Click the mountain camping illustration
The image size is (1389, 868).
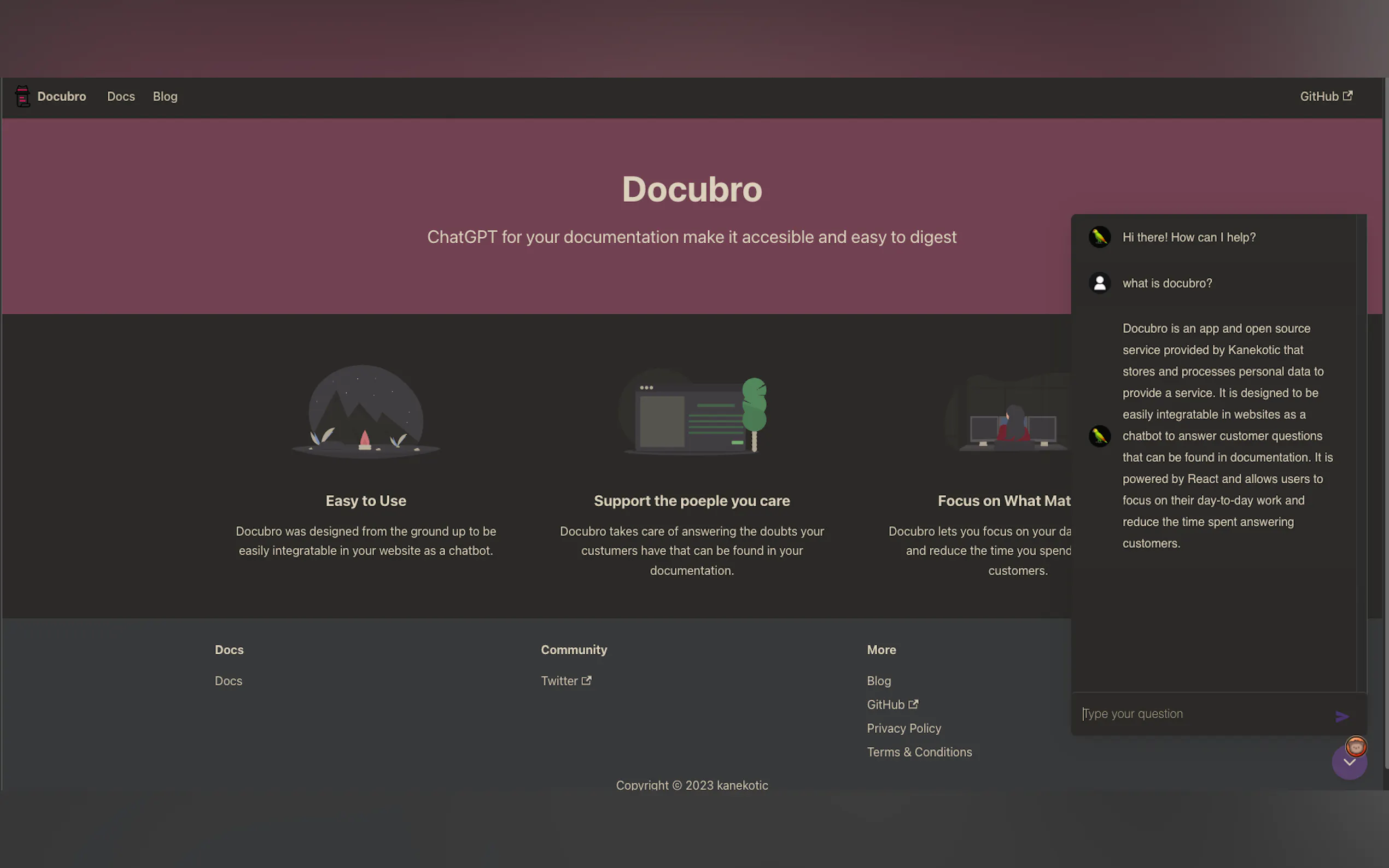pos(366,412)
